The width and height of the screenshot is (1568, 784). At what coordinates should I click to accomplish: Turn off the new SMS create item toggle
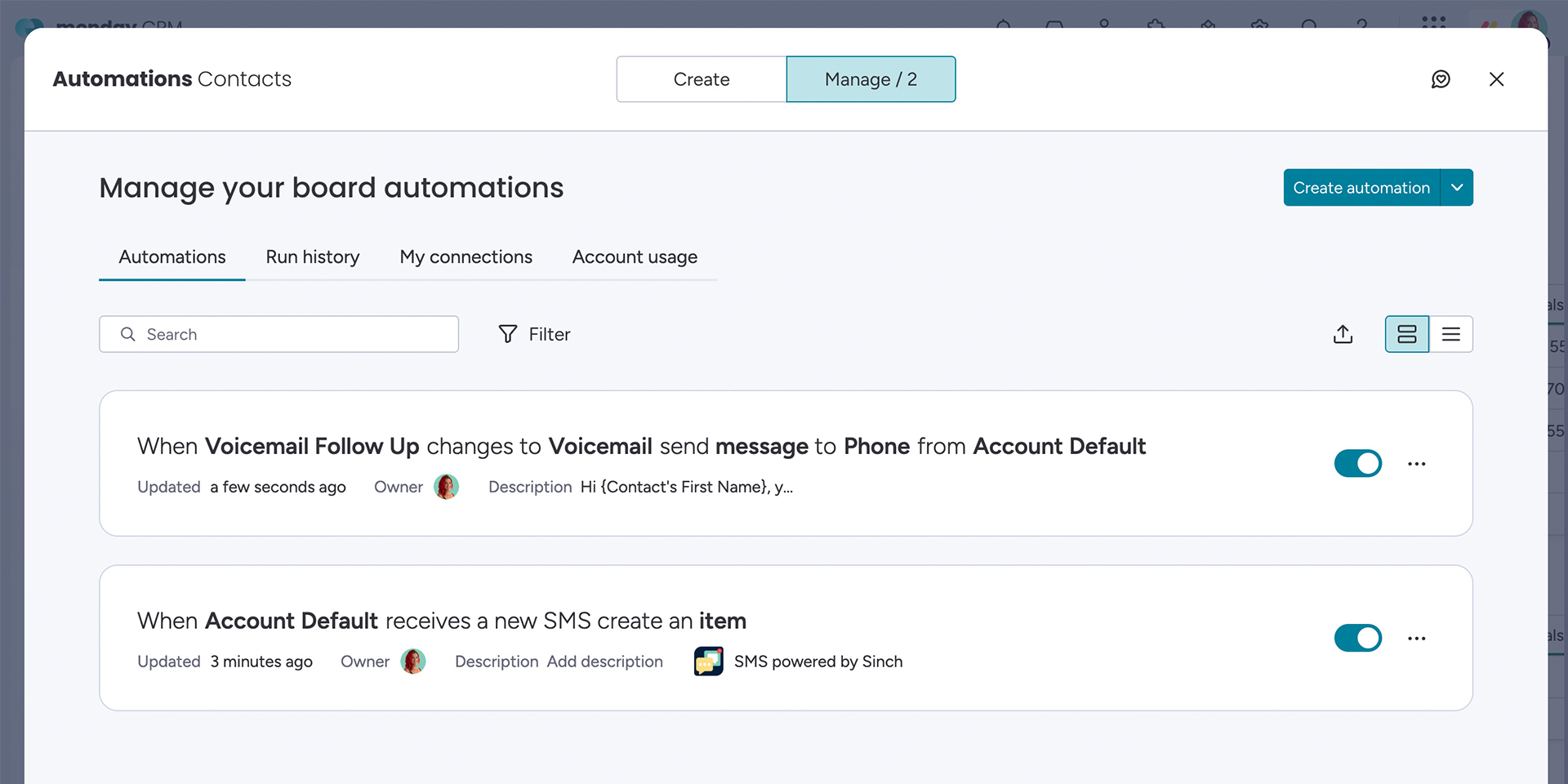pyautogui.click(x=1357, y=639)
